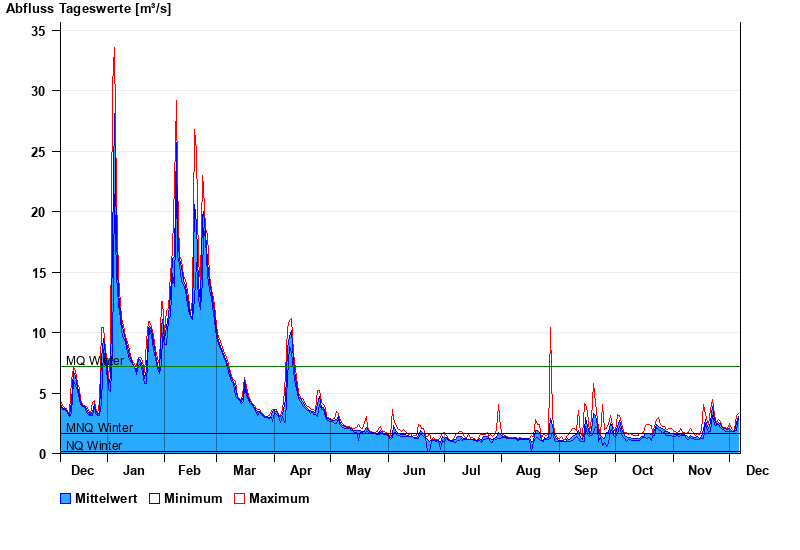
Task: Select the Maximum legend label
Action: pyautogui.click(x=279, y=498)
